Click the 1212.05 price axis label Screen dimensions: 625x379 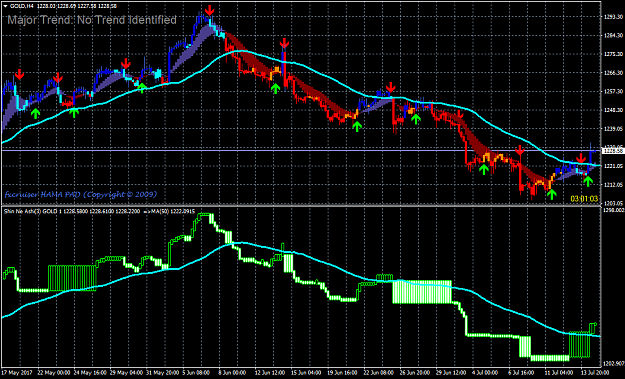(x=613, y=185)
